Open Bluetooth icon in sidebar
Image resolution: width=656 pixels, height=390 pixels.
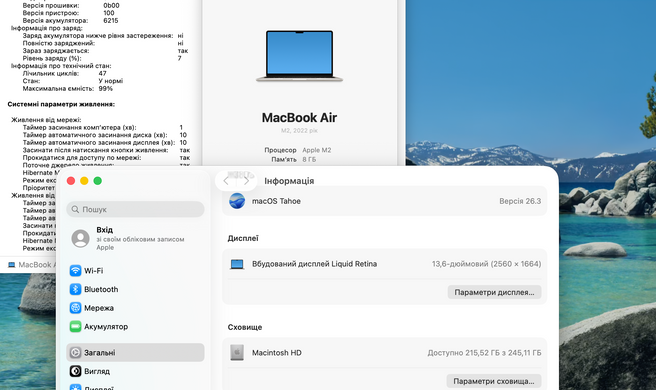pos(75,289)
